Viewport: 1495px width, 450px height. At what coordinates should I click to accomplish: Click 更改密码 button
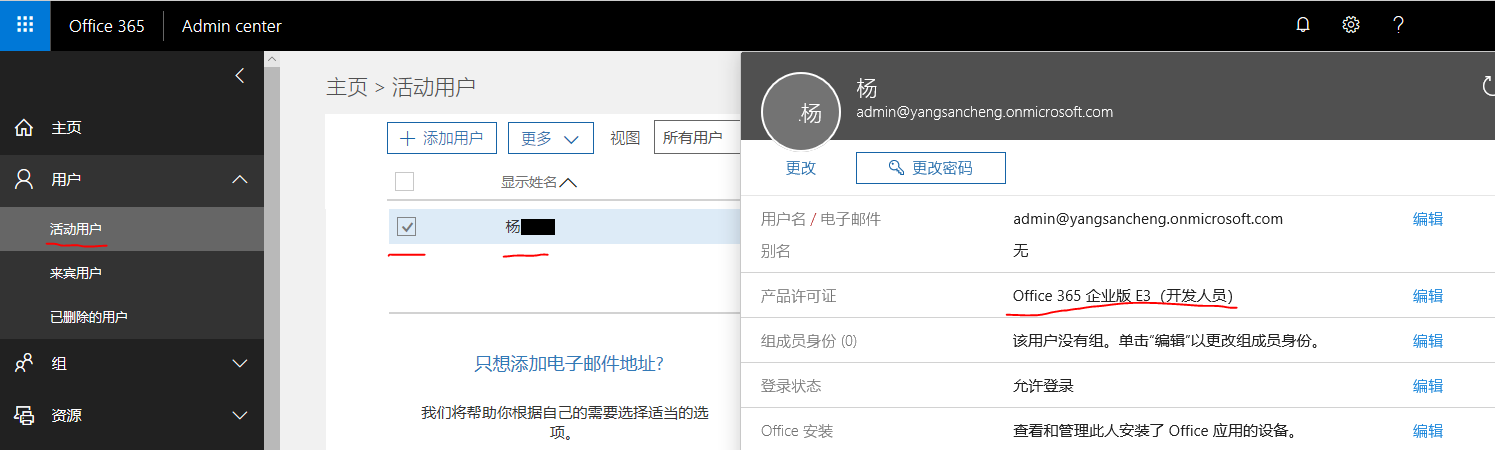(930, 168)
